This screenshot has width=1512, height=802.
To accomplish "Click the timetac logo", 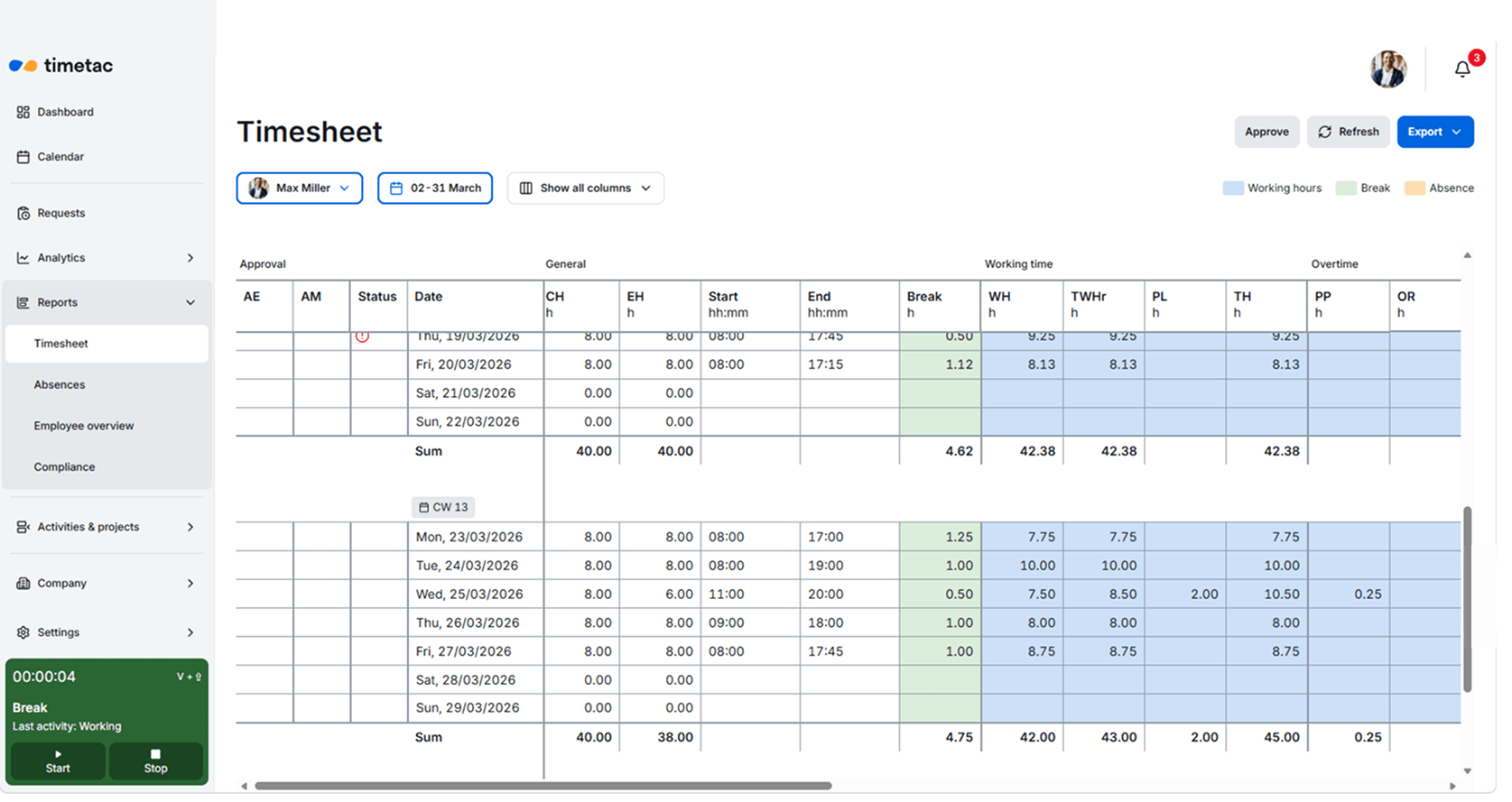I will 60,65.
